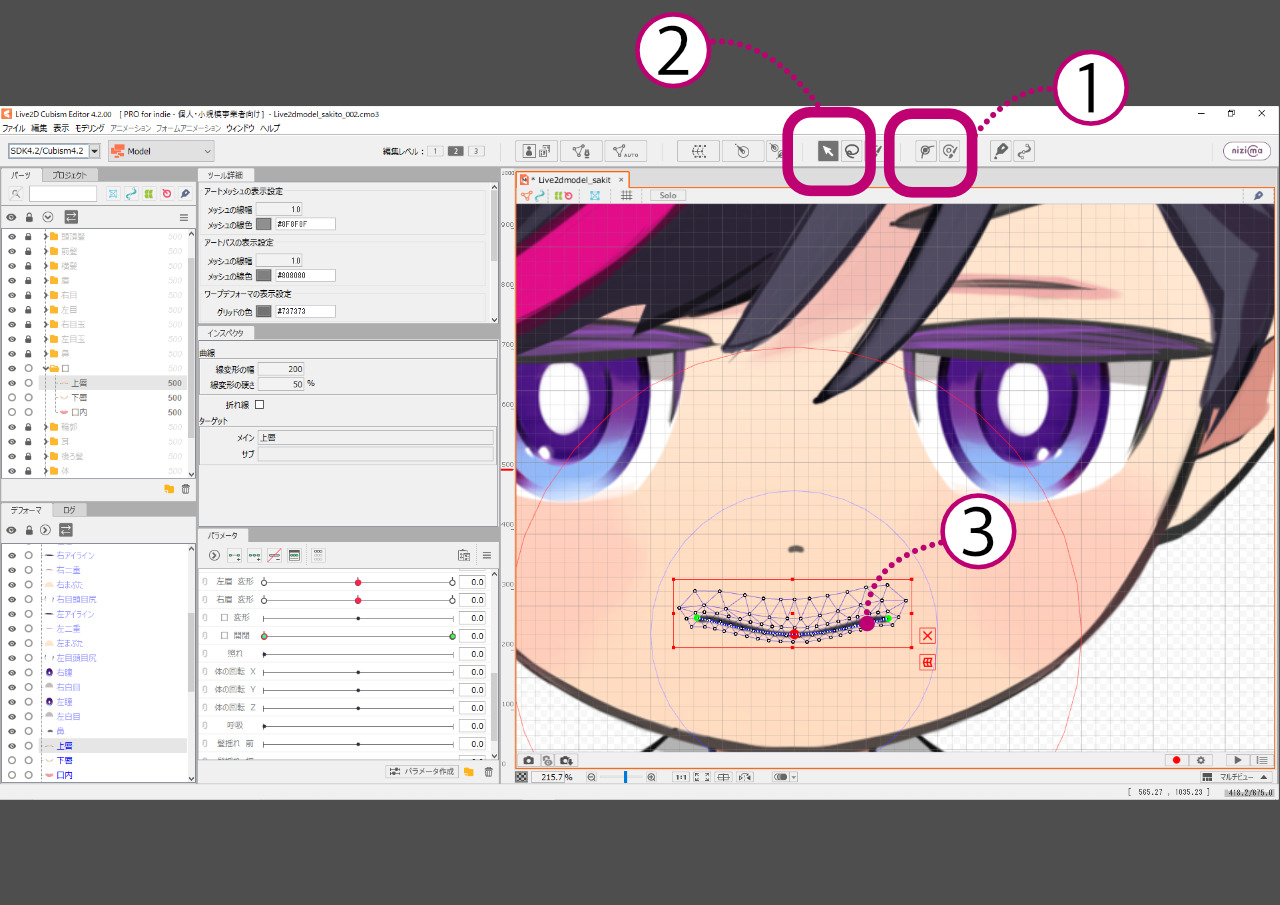Viewport: 1280px width, 905px height.
Task: Activate the deform path edit tool icon
Action: click(x=950, y=151)
